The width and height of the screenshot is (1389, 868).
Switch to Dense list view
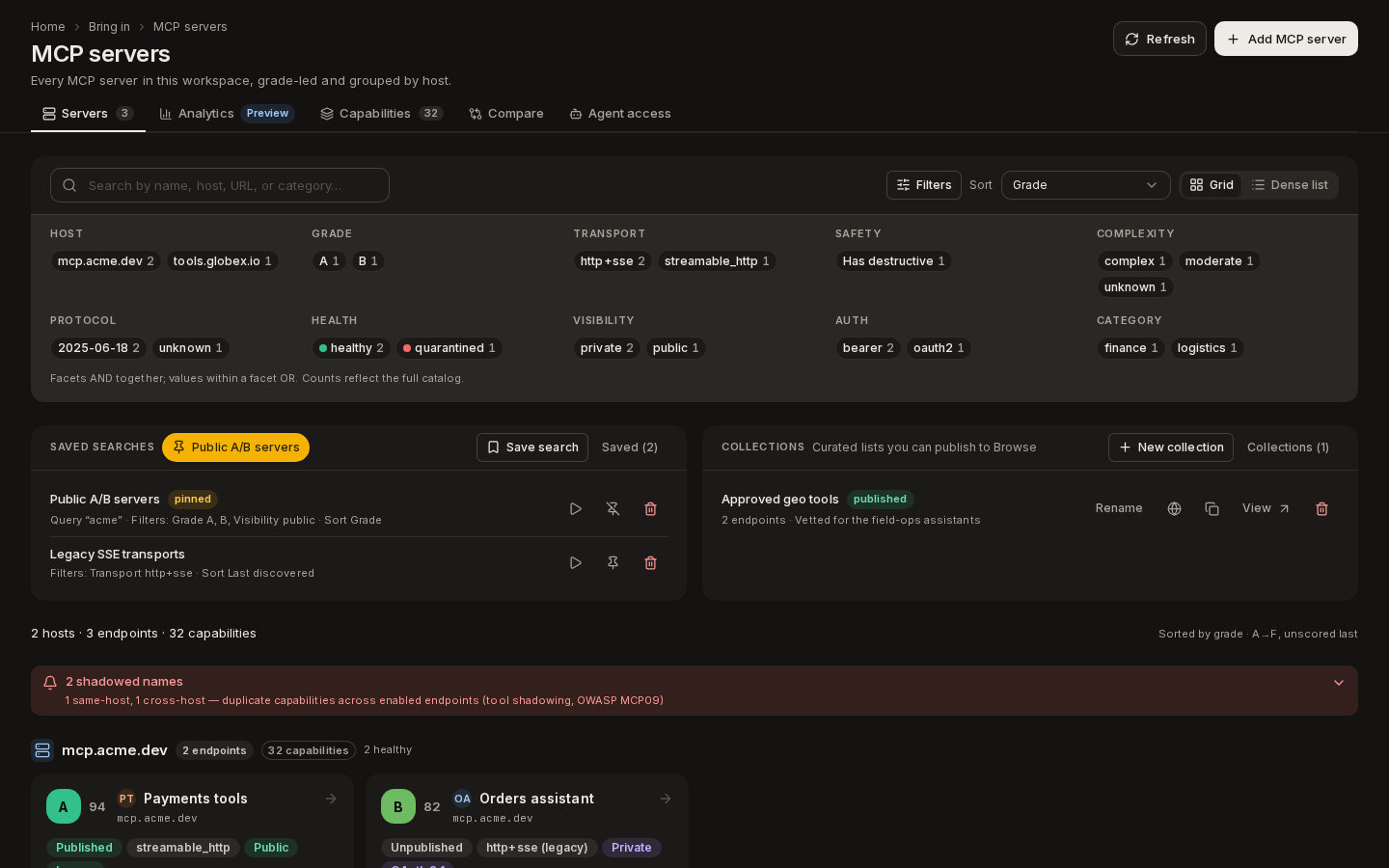pos(1290,185)
